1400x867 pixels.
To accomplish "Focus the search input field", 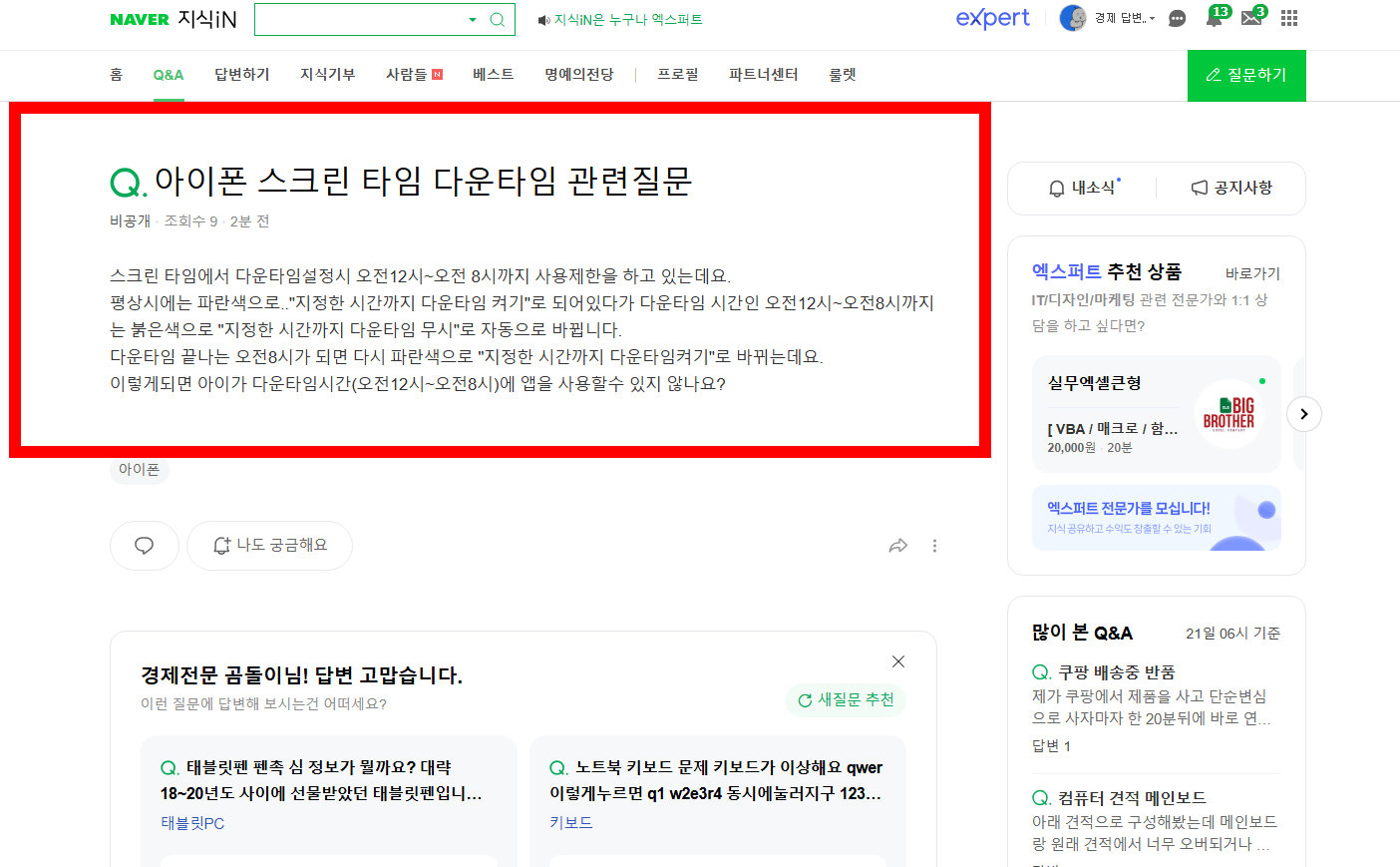I will point(359,19).
